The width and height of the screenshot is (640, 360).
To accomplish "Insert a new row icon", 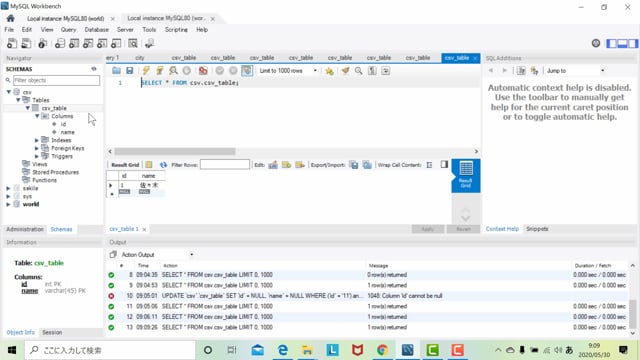I will tap(286, 165).
